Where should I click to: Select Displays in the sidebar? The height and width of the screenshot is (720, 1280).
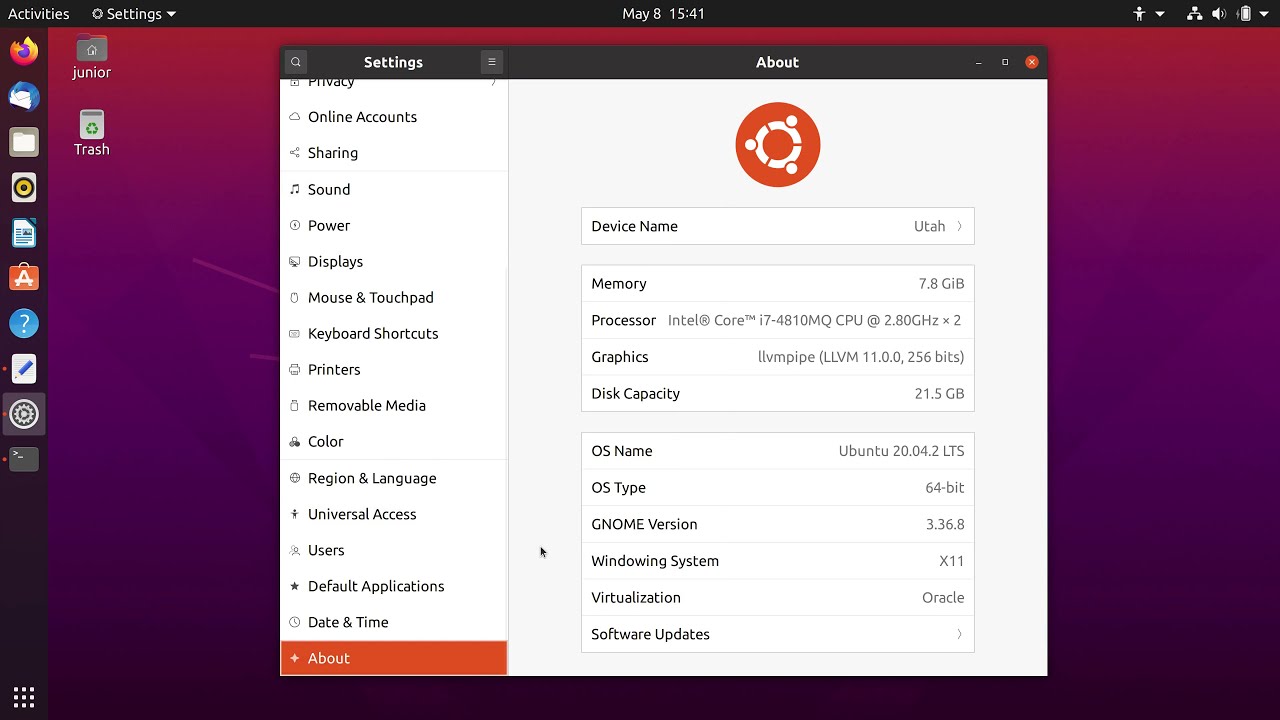(394, 261)
